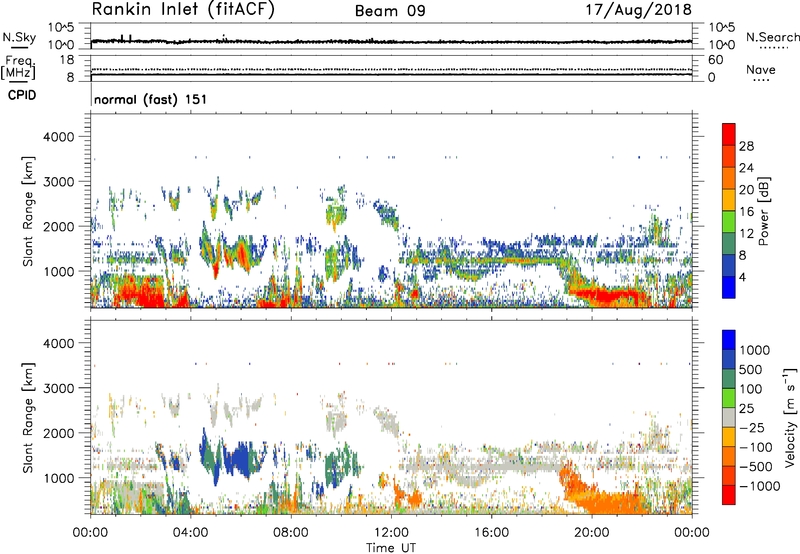The width and height of the screenshot is (800, 554).
Task: Click the 'normal (fast) 151' CPID text
Action: [x=151, y=99]
